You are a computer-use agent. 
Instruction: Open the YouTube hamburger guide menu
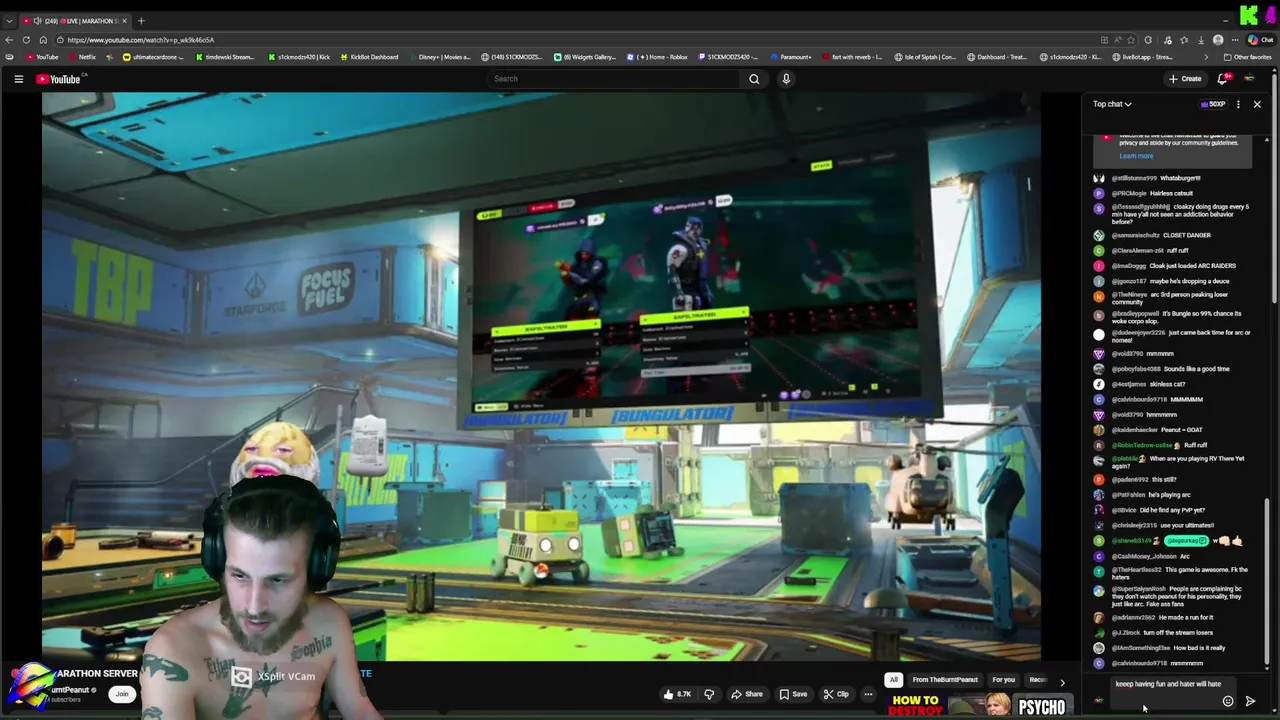[x=18, y=79]
